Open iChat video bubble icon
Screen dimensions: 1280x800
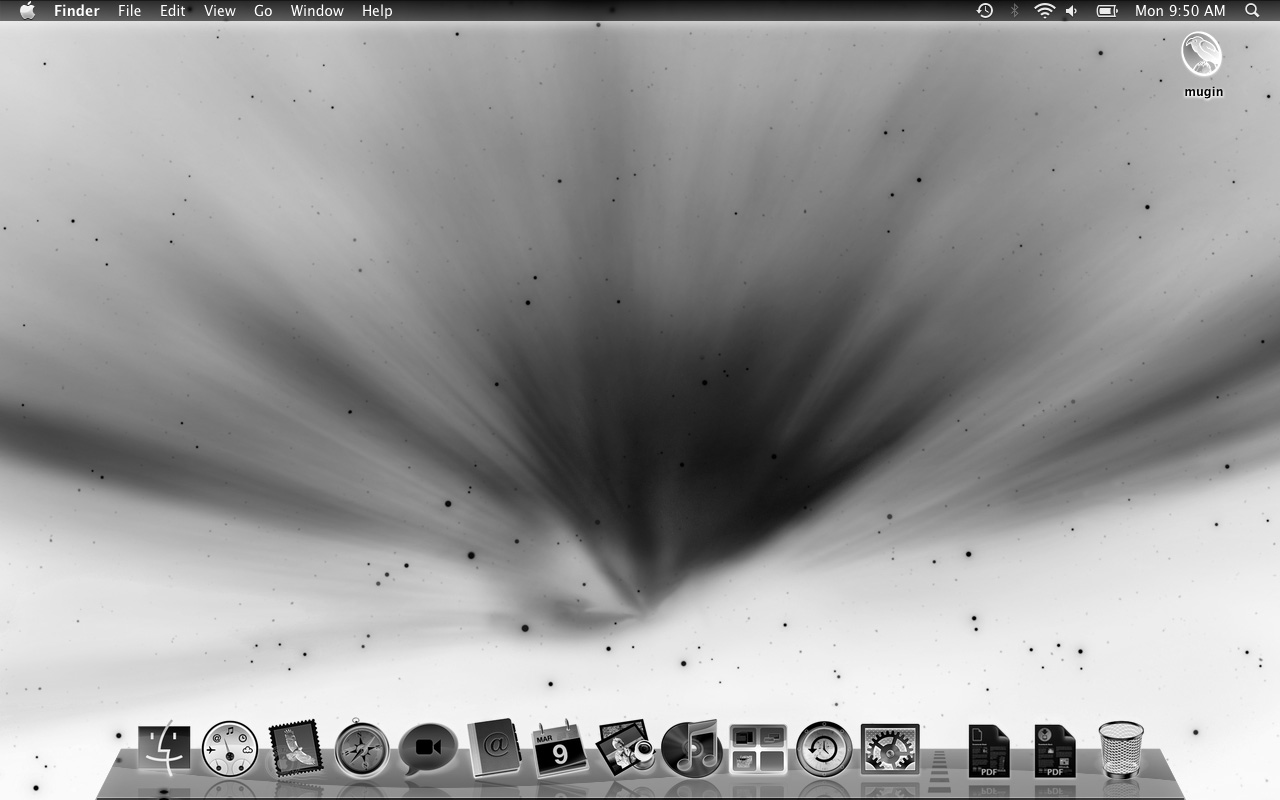point(428,749)
